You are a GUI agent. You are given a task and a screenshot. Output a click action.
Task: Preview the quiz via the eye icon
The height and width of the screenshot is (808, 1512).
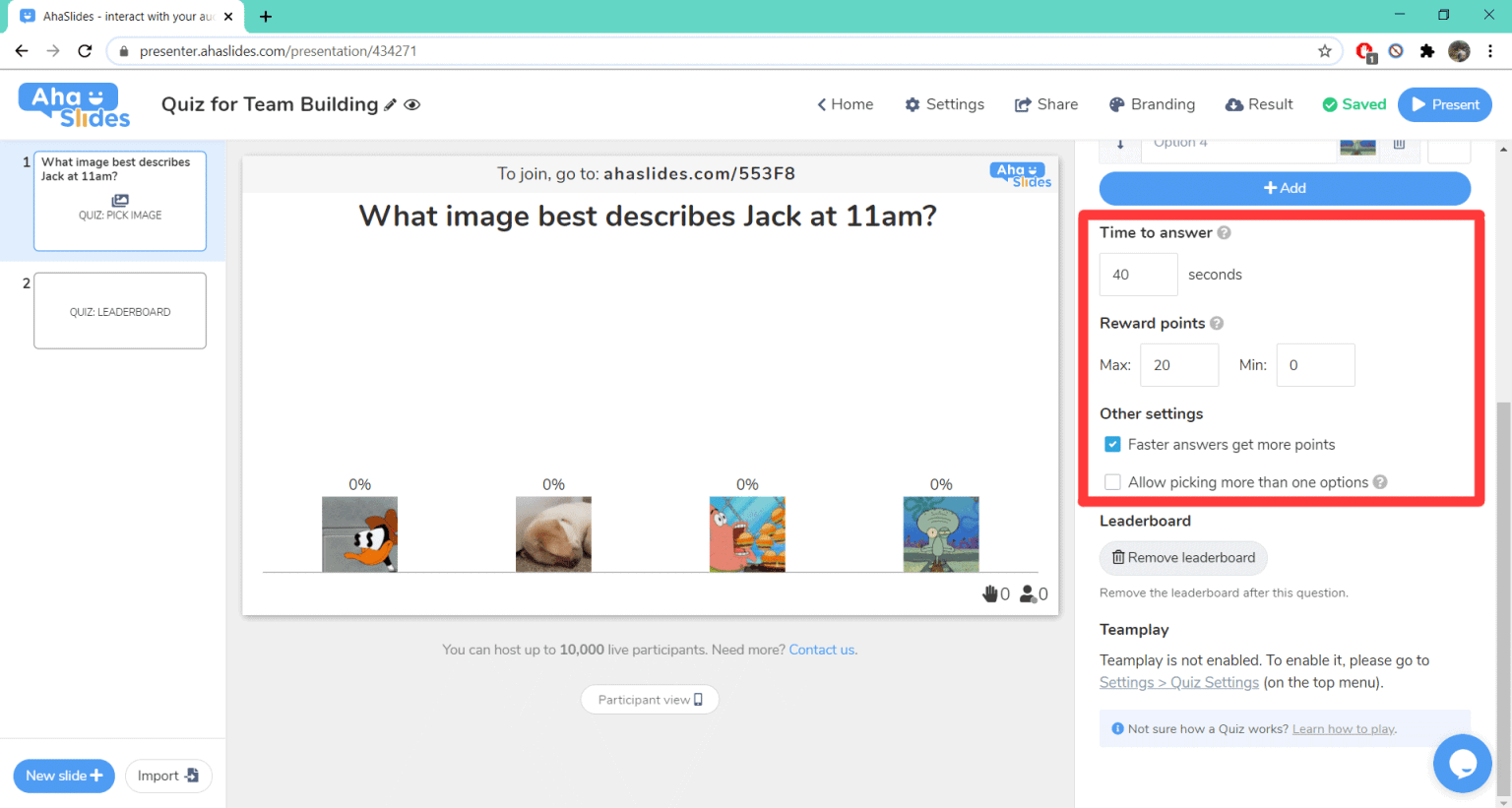[x=412, y=104]
